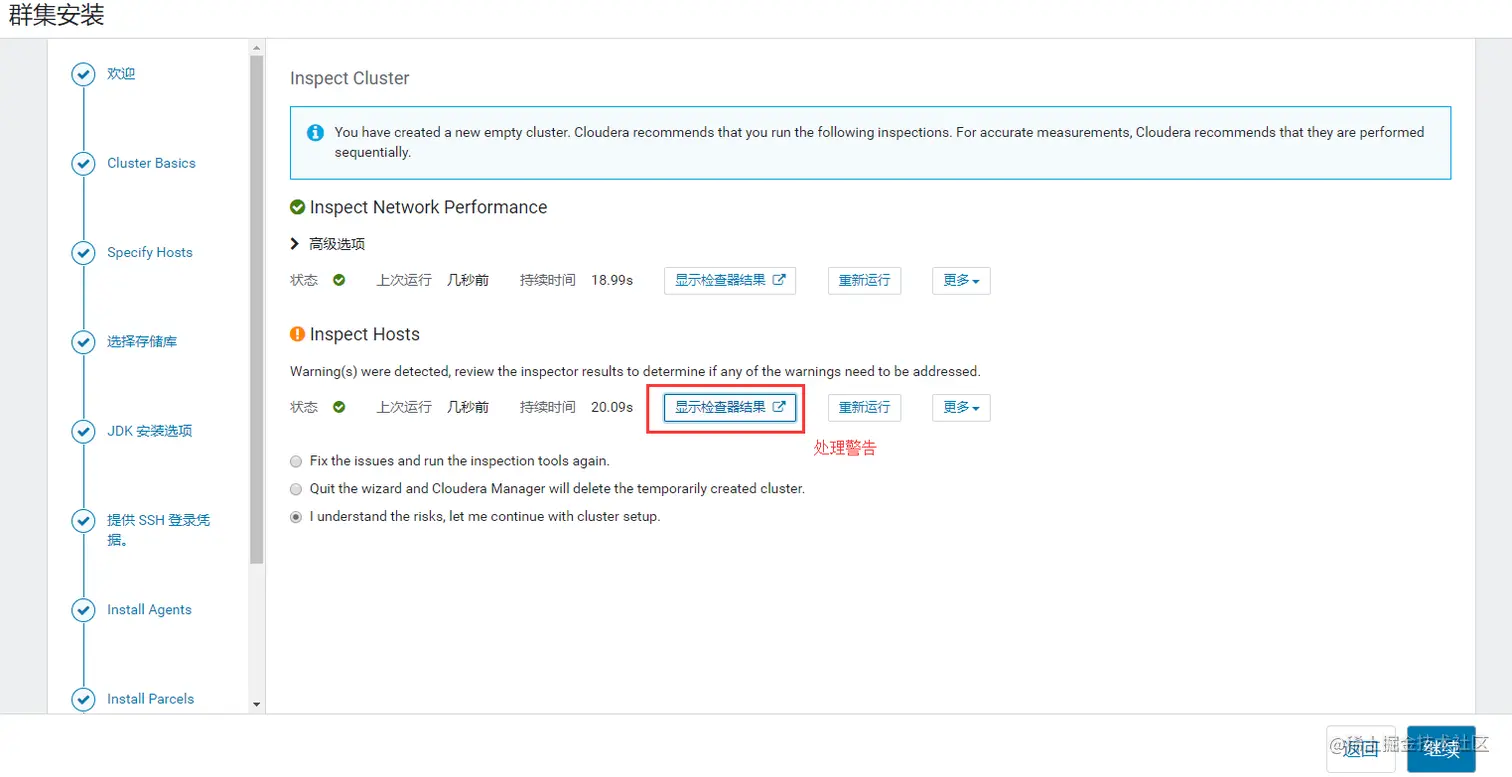The width and height of the screenshot is (1512, 777).
Task: Show inspector results for Inspect Hosts
Action: (x=730, y=408)
